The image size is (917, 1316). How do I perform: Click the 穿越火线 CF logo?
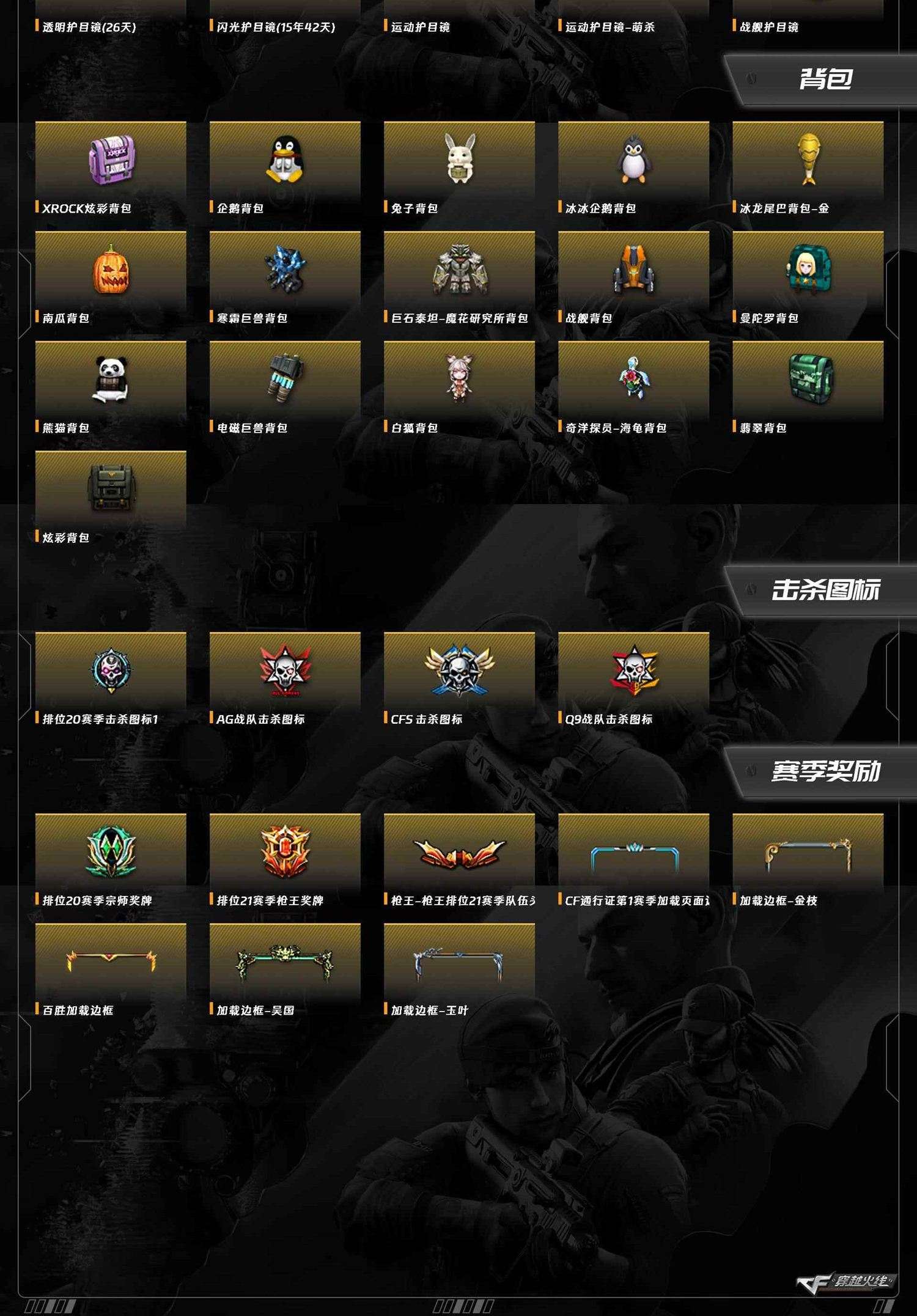(x=846, y=1282)
